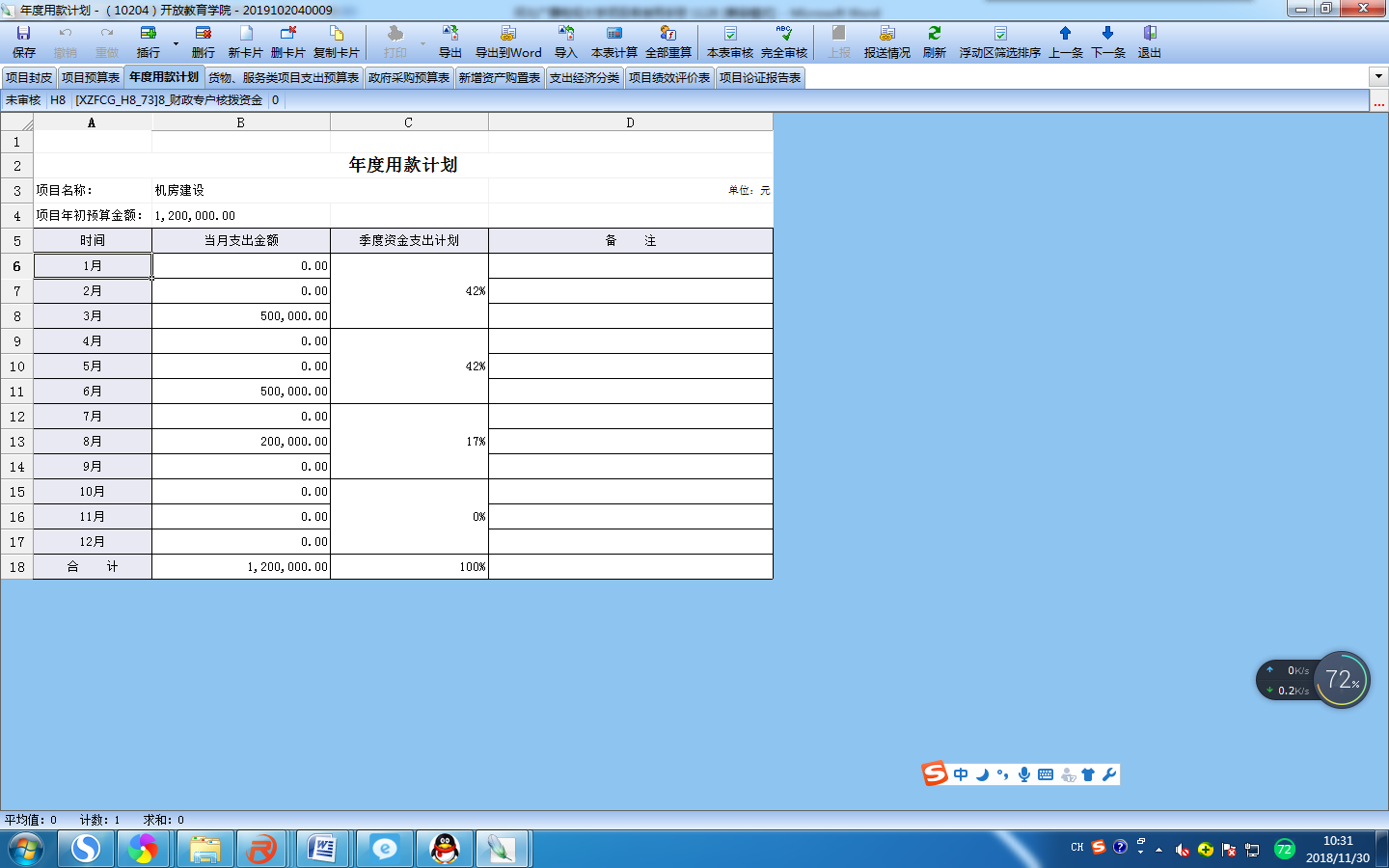Screen dimensions: 1389x868
Task: Open the tab list dropdown at right
Action: click(x=1377, y=77)
